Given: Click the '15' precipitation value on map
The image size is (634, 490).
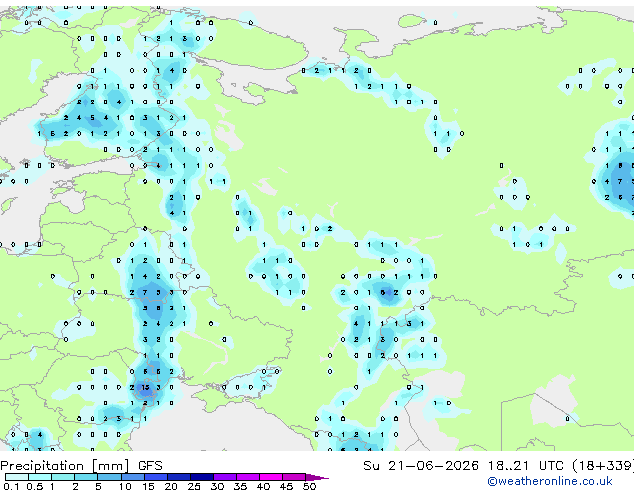Looking at the screenshot, I should point(145,387).
